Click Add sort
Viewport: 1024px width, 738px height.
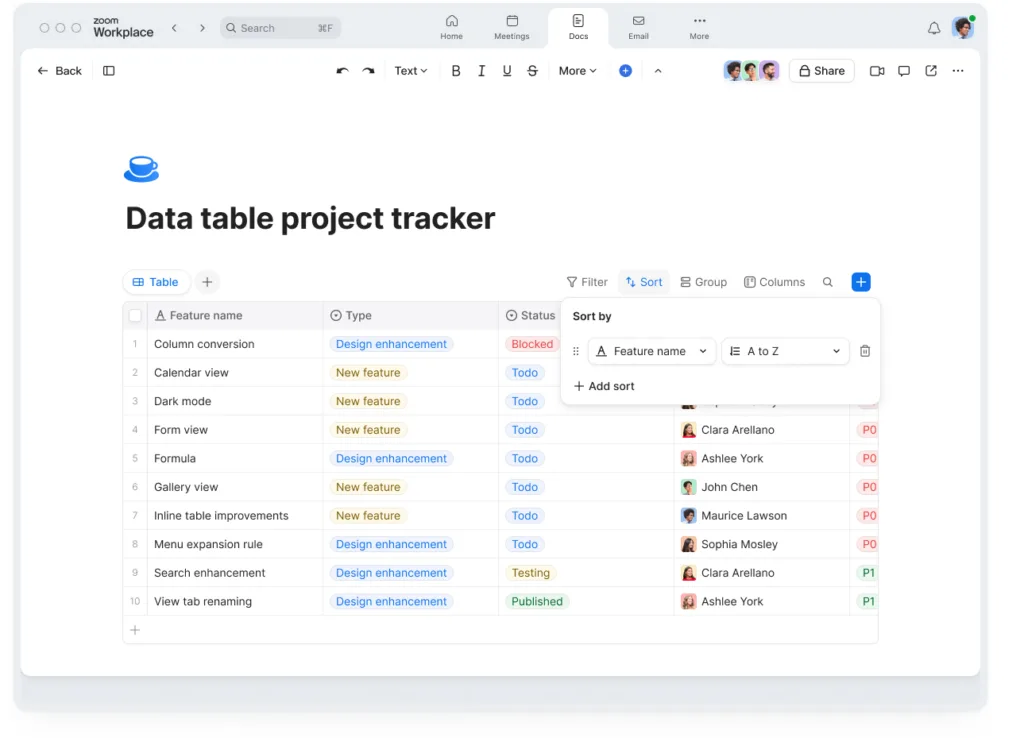[604, 386]
